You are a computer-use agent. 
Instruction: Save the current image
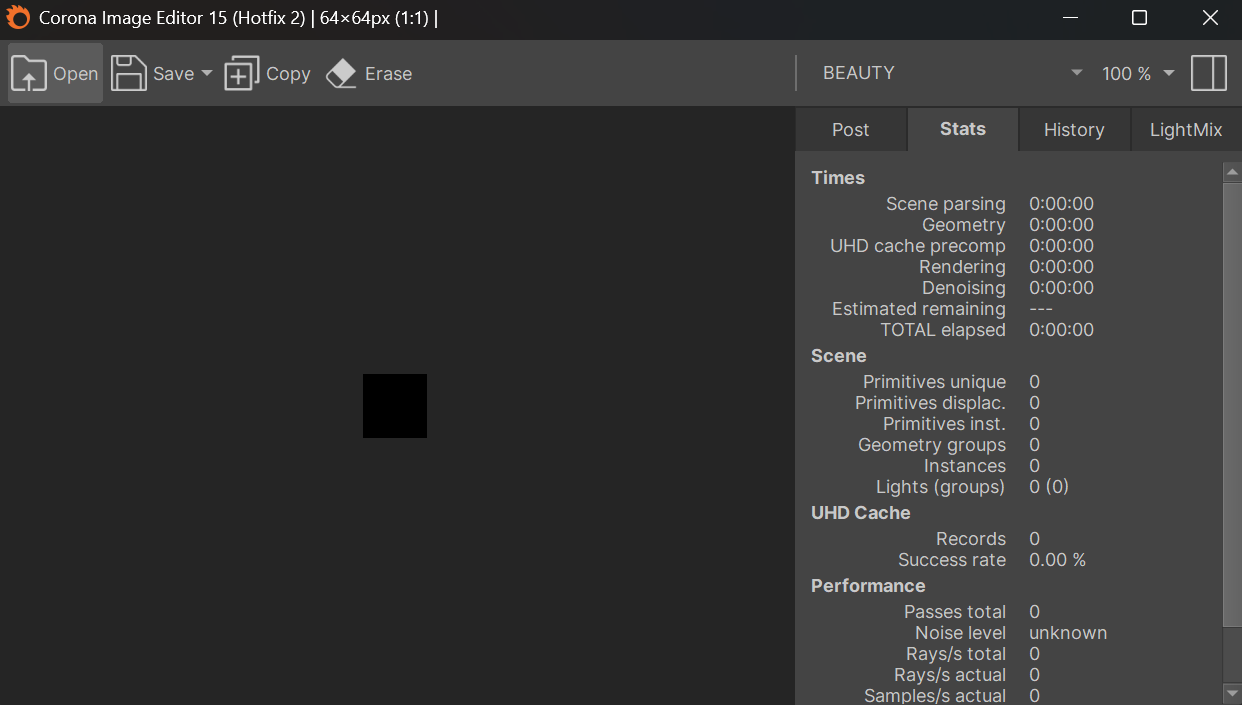click(153, 73)
